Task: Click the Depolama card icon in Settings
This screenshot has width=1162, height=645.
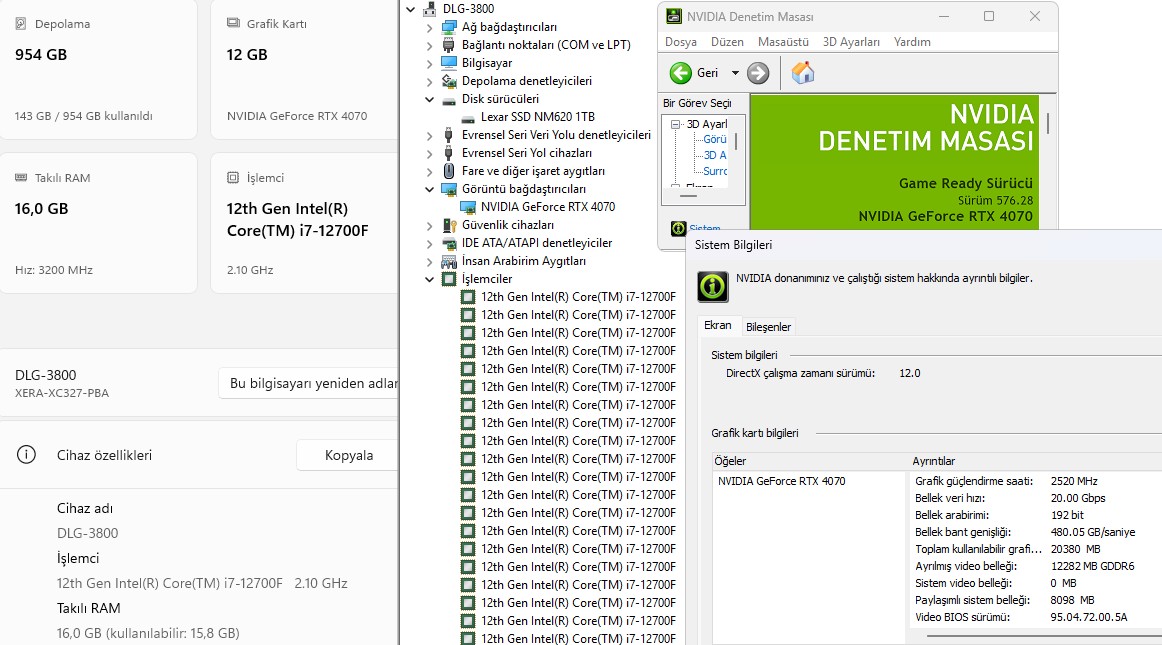Action: pyautogui.click(x=21, y=24)
